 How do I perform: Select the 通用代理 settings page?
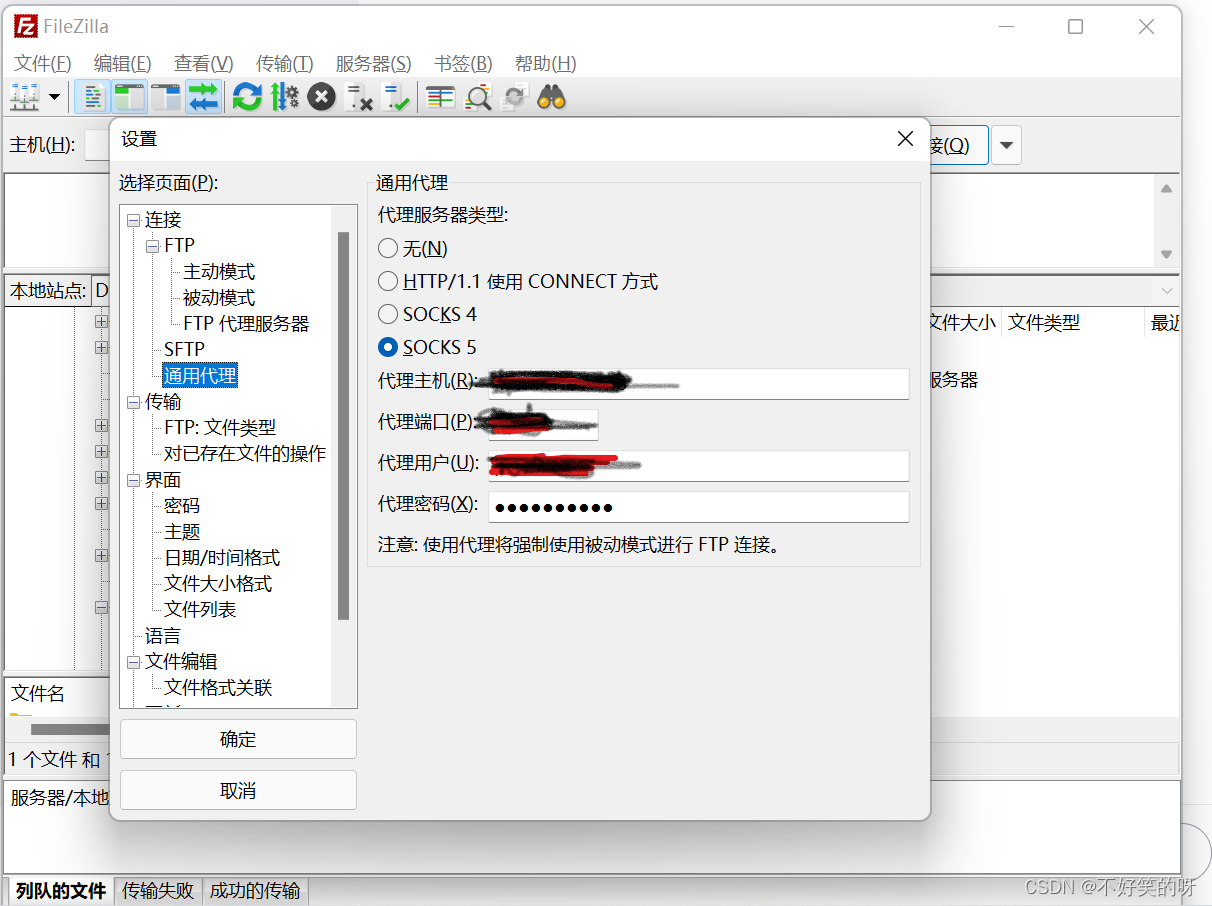pos(200,376)
